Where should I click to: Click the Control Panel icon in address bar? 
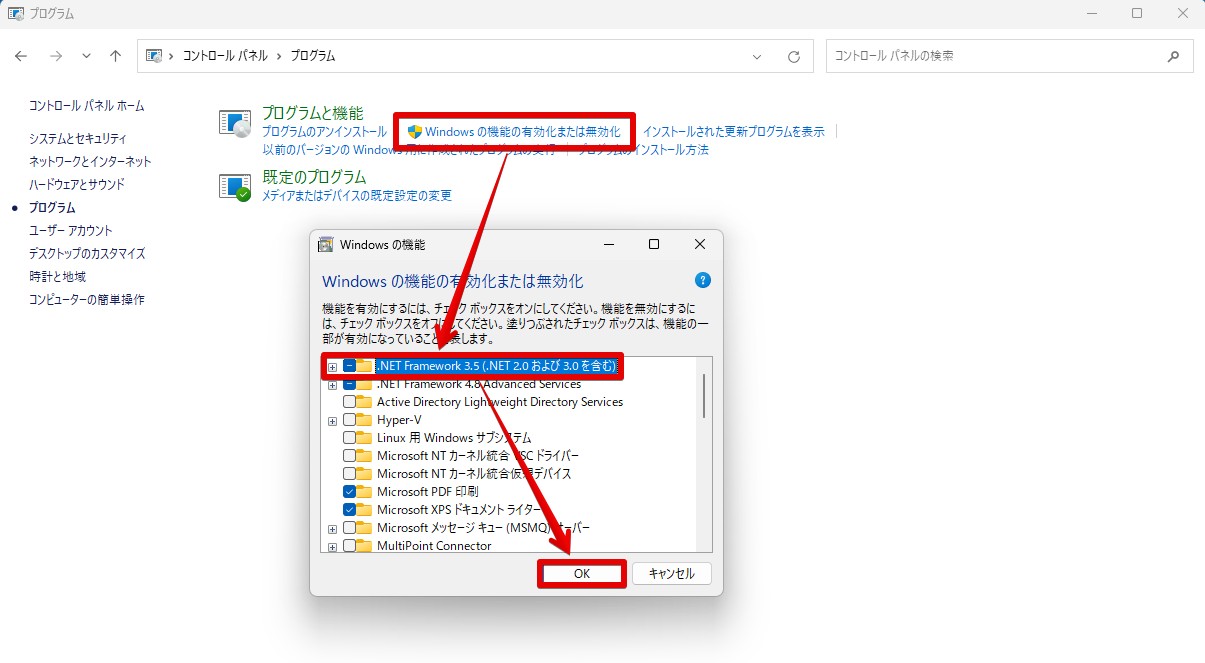153,56
